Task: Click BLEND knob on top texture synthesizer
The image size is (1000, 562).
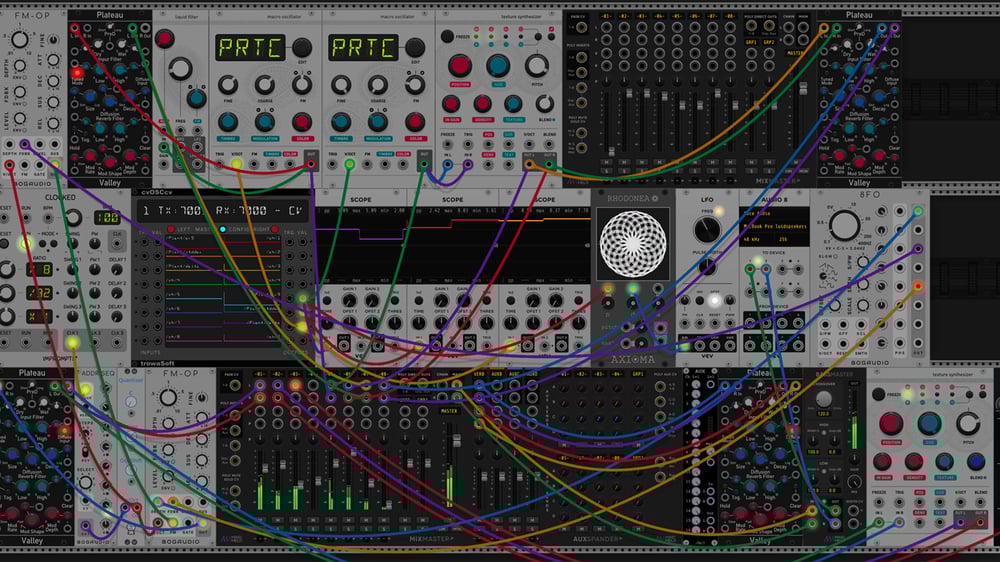Action: coord(544,104)
